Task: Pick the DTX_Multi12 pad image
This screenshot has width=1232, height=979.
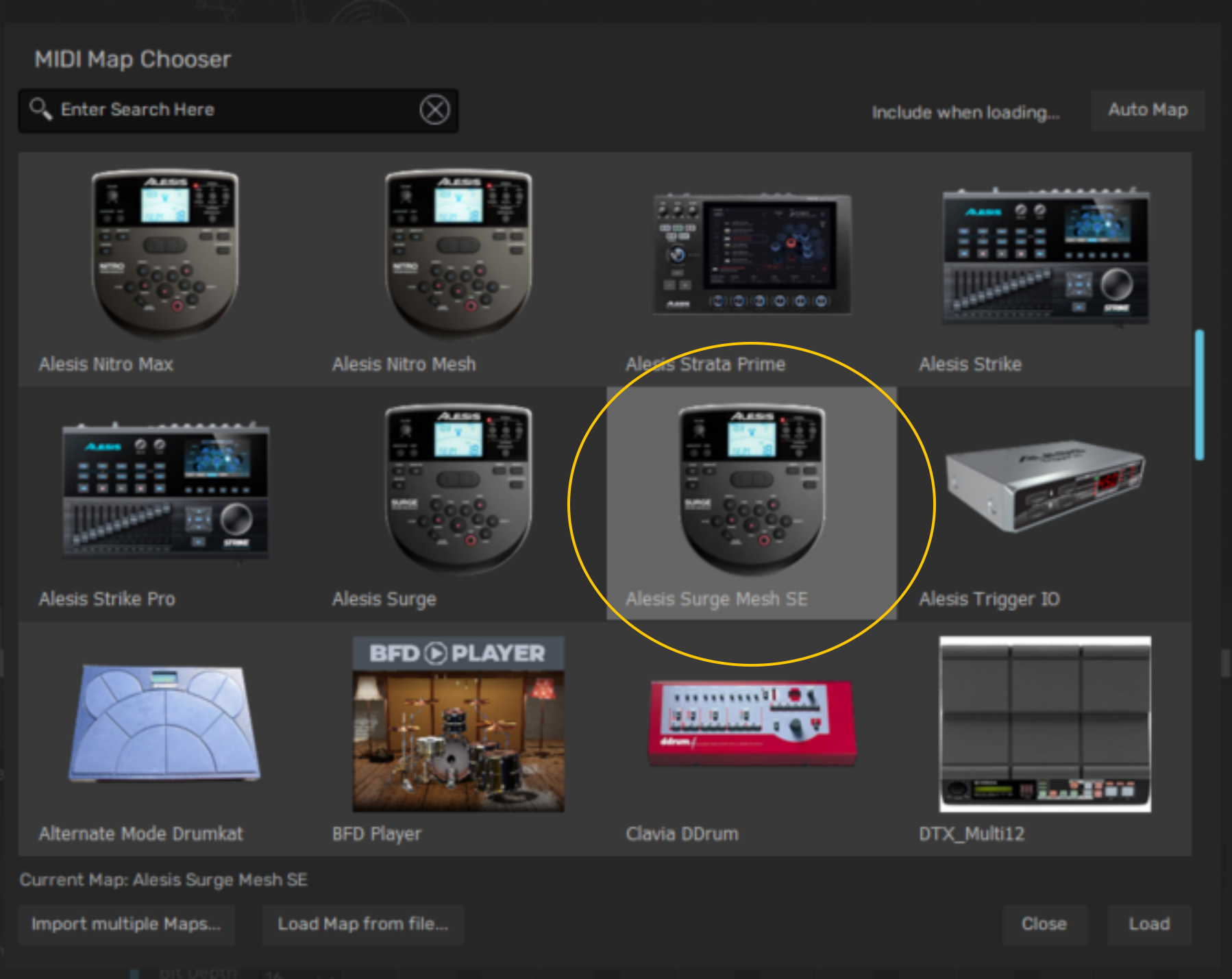Action: point(1046,724)
